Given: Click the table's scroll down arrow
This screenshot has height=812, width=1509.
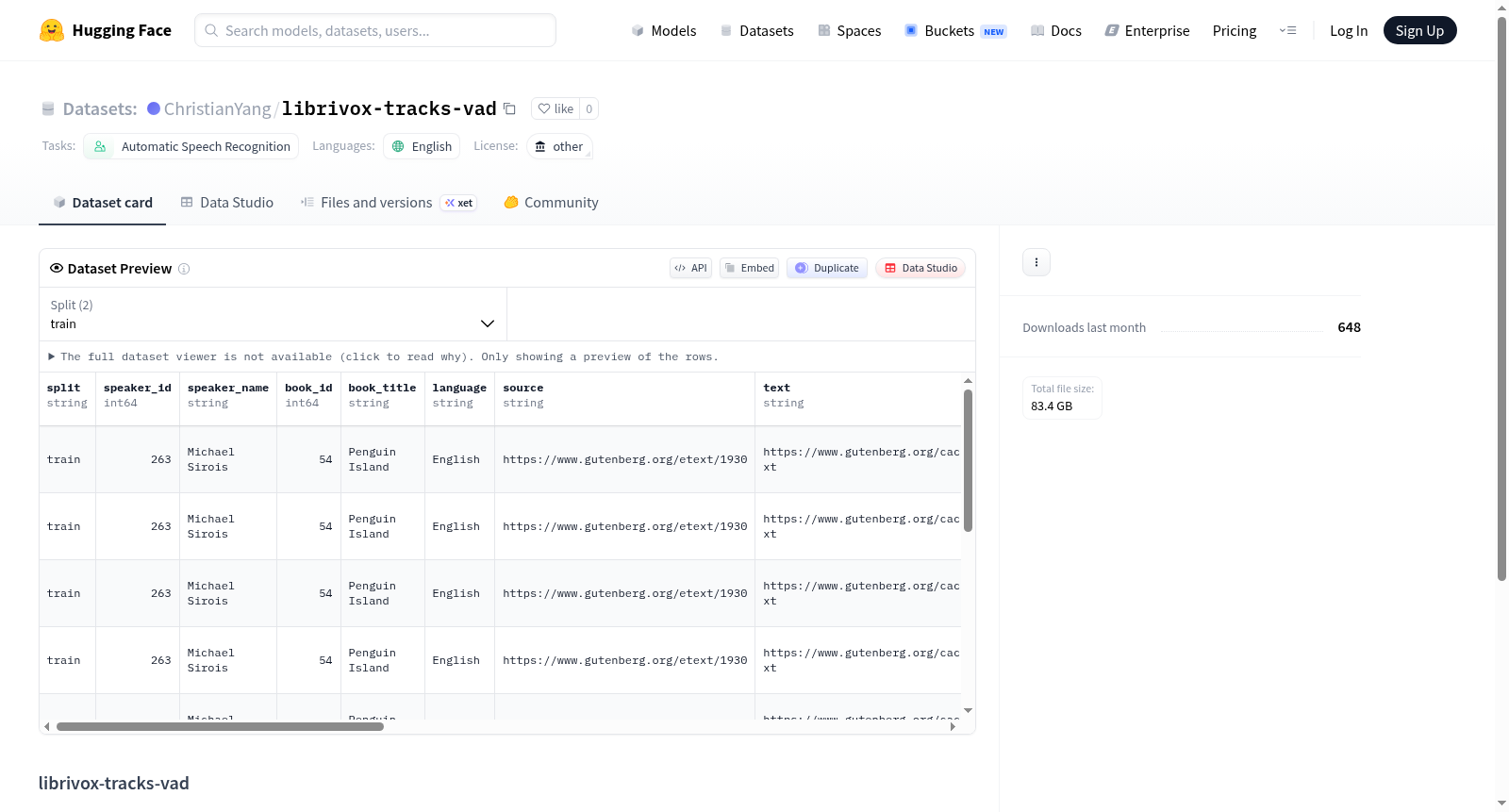Looking at the screenshot, I should coord(968,711).
